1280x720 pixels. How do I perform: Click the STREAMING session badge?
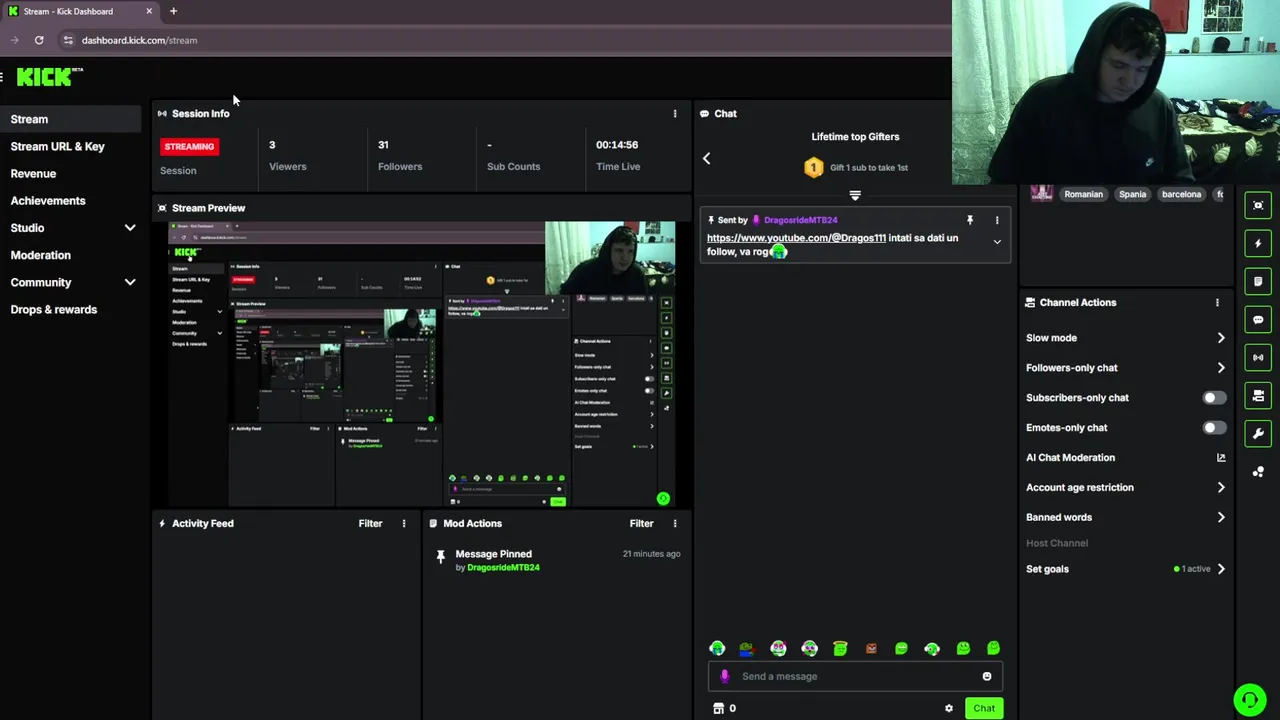(x=189, y=147)
